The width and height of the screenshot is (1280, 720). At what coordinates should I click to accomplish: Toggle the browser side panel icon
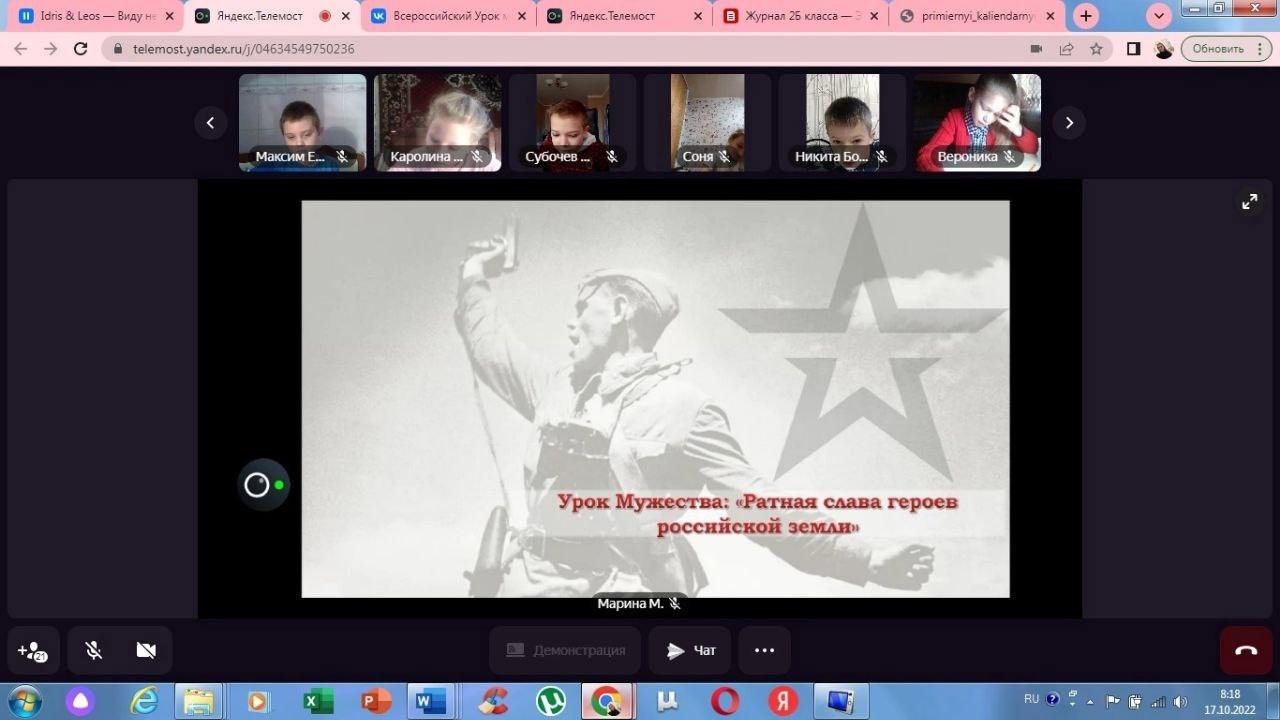(1133, 49)
